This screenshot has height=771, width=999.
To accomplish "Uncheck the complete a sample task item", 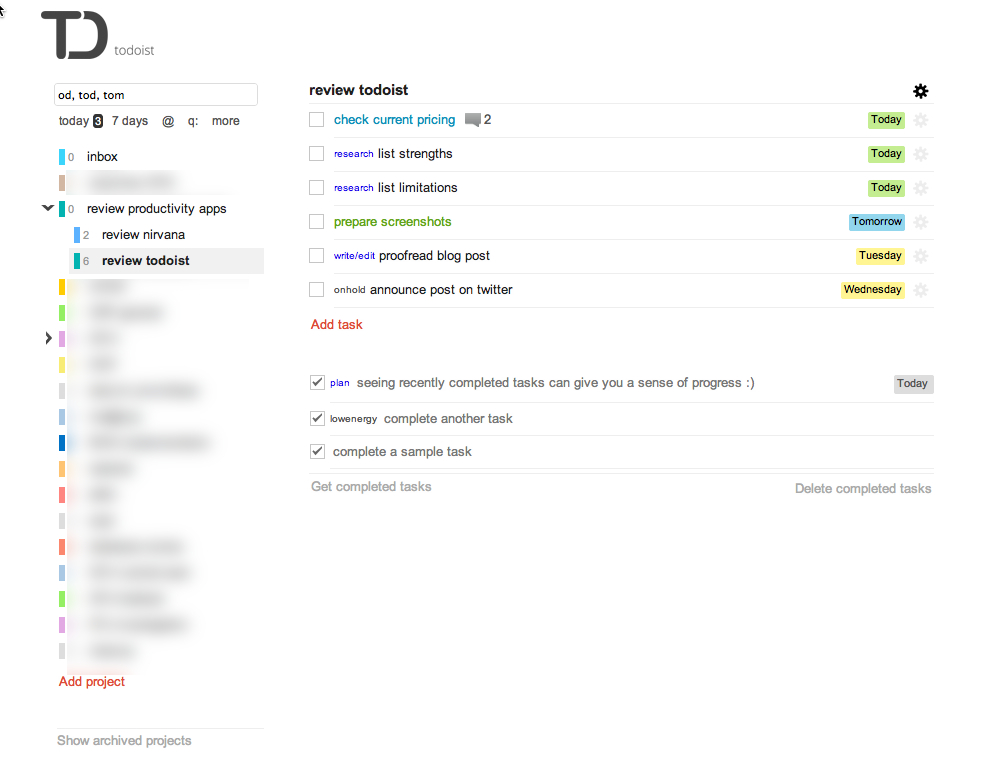I will 318,452.
